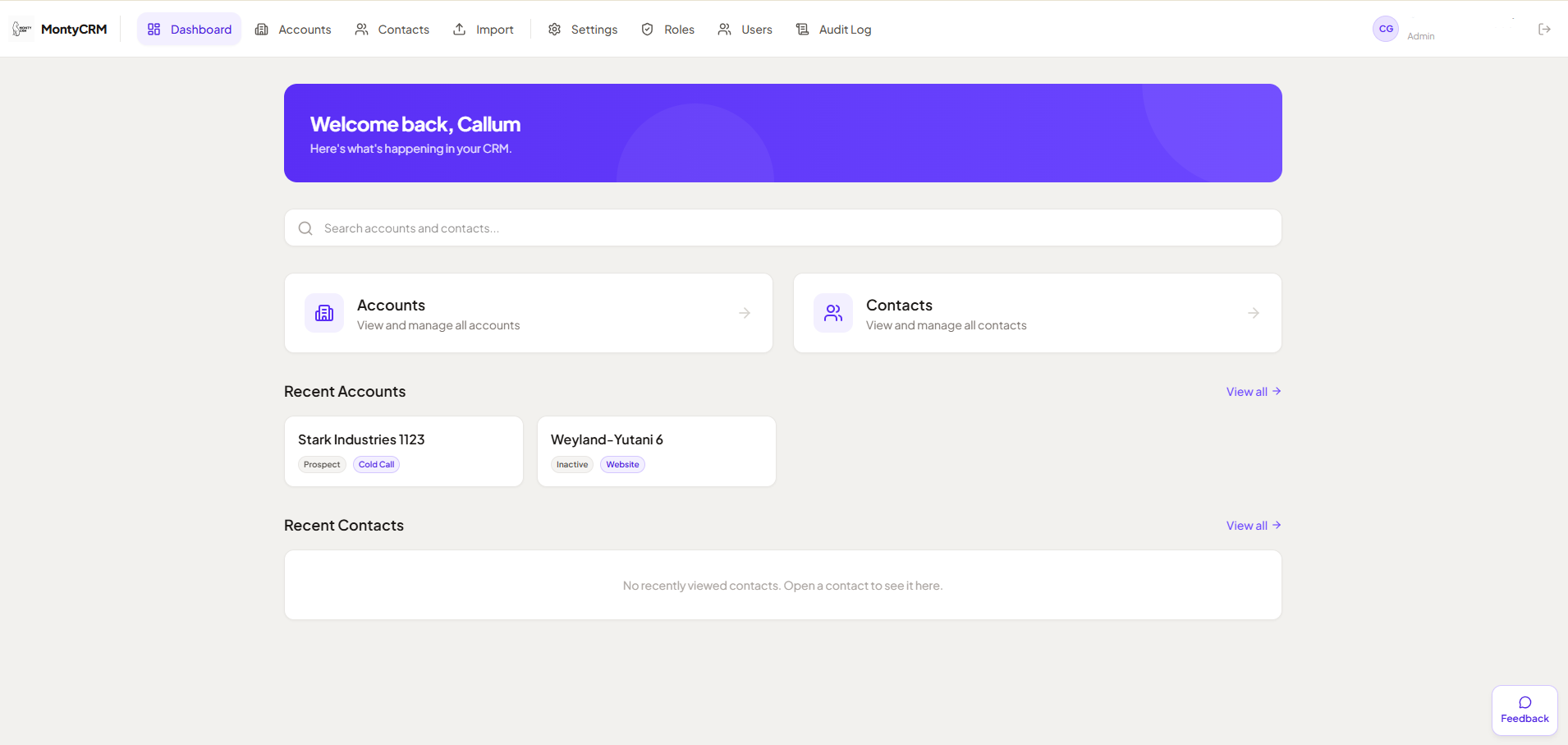Screen dimensions: 1568x745
Task: Click the Accounts building icon card
Action: 324,313
